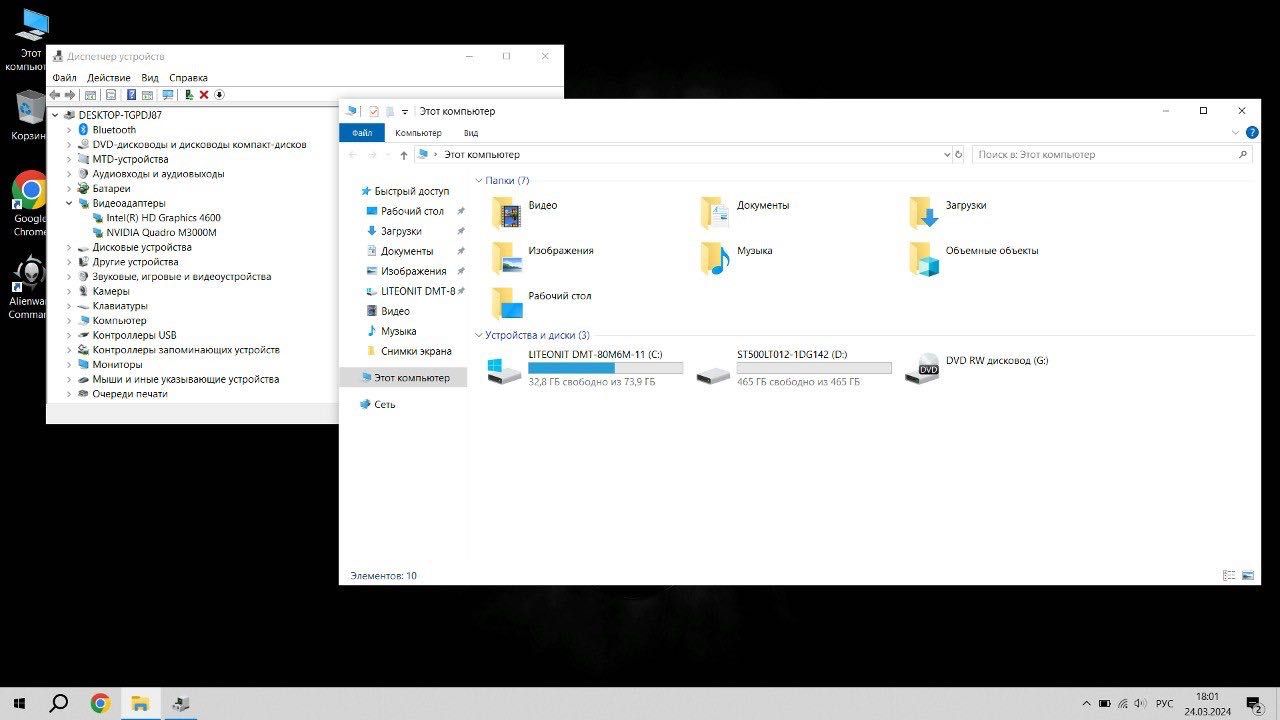This screenshot has height=720, width=1280.
Task: Open the Вид menu in Device Manager
Action: 150,77
